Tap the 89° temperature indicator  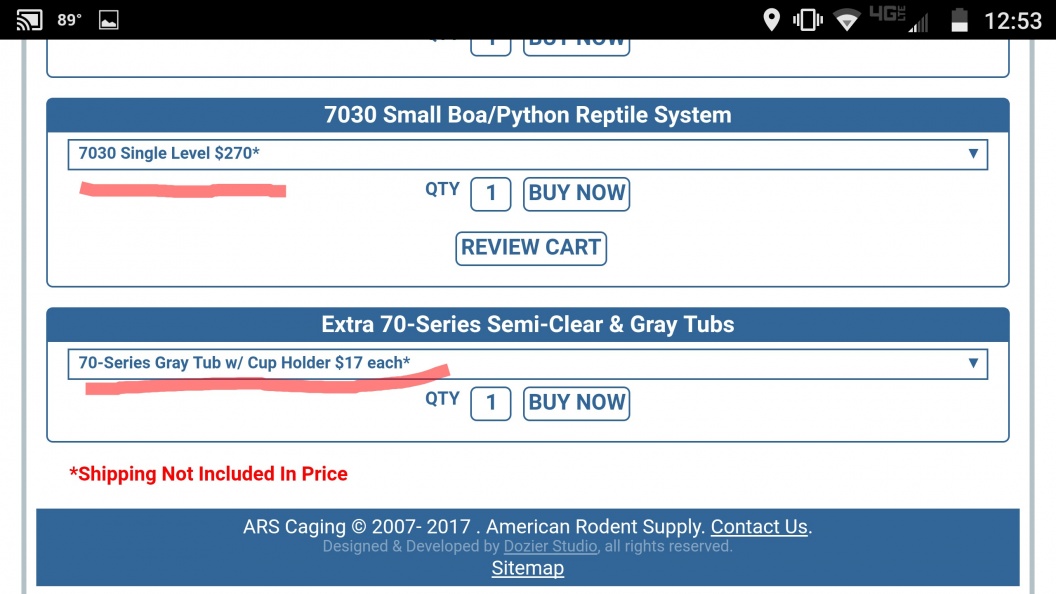(x=69, y=20)
